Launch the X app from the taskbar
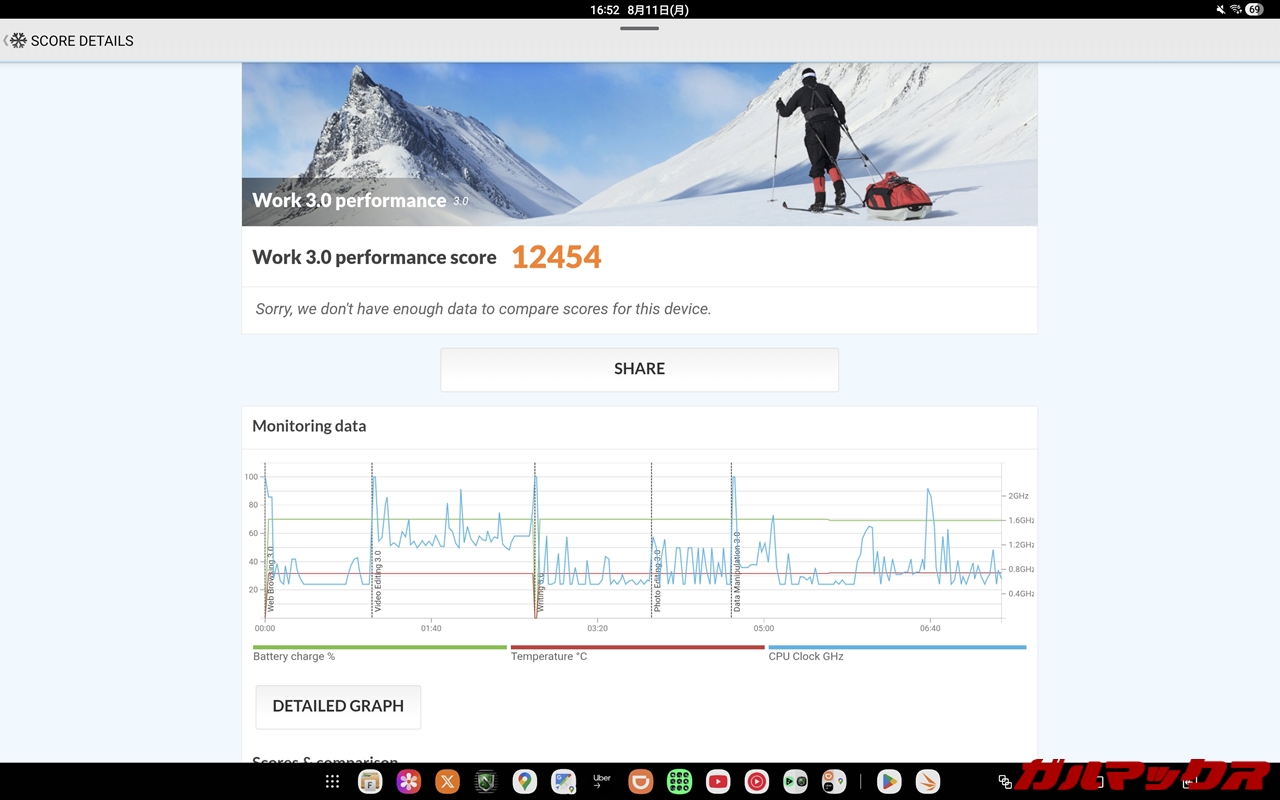1280x800 pixels. coord(447,782)
